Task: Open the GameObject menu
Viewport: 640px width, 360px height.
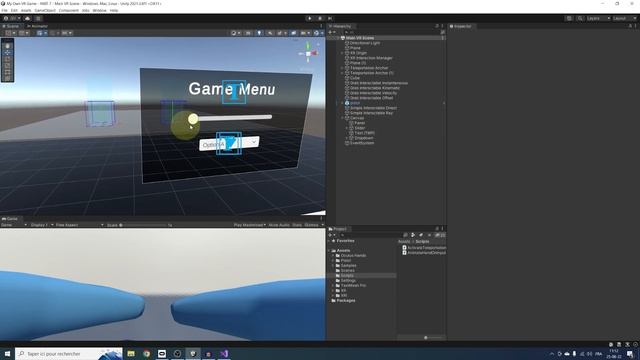Action: (x=45, y=10)
